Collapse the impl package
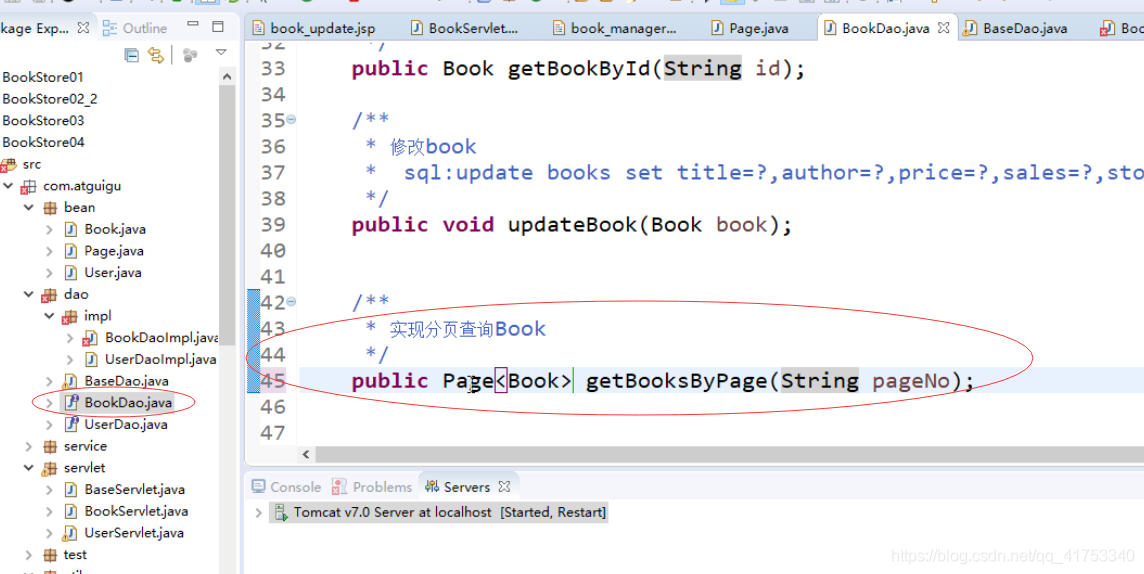This screenshot has height=574, width=1144. point(49,317)
